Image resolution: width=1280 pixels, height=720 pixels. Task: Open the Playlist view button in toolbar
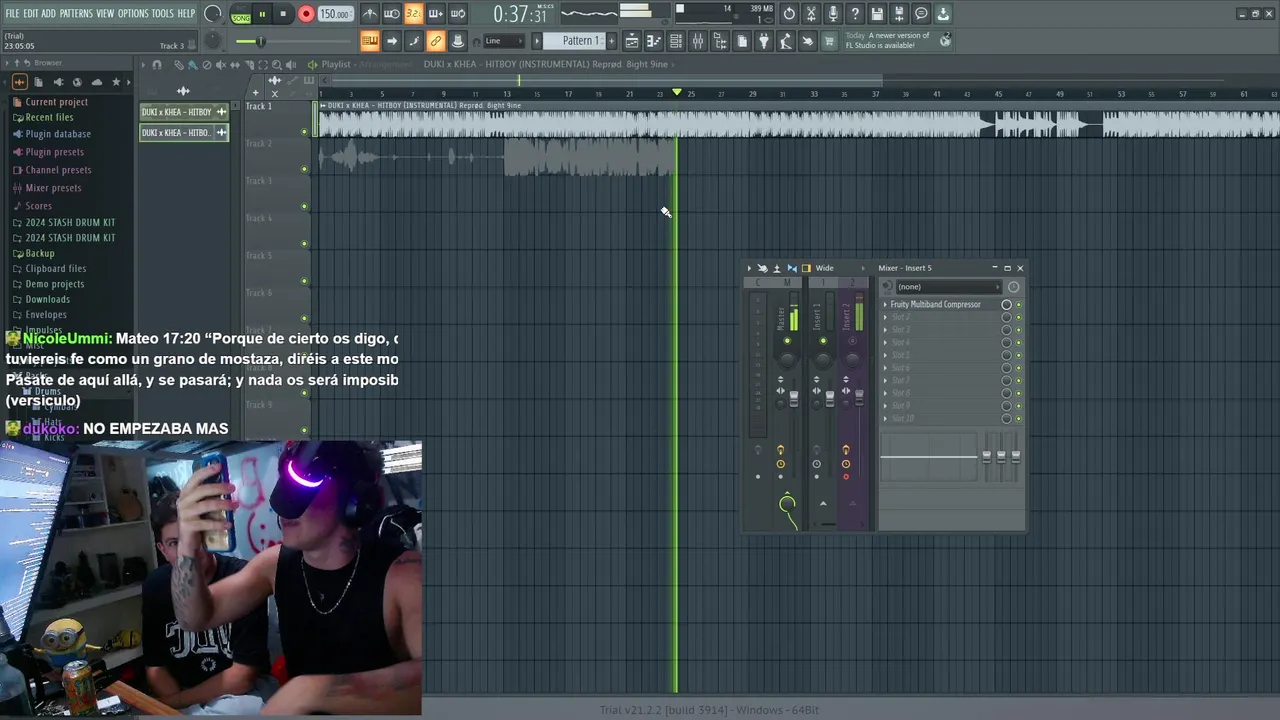pos(632,41)
